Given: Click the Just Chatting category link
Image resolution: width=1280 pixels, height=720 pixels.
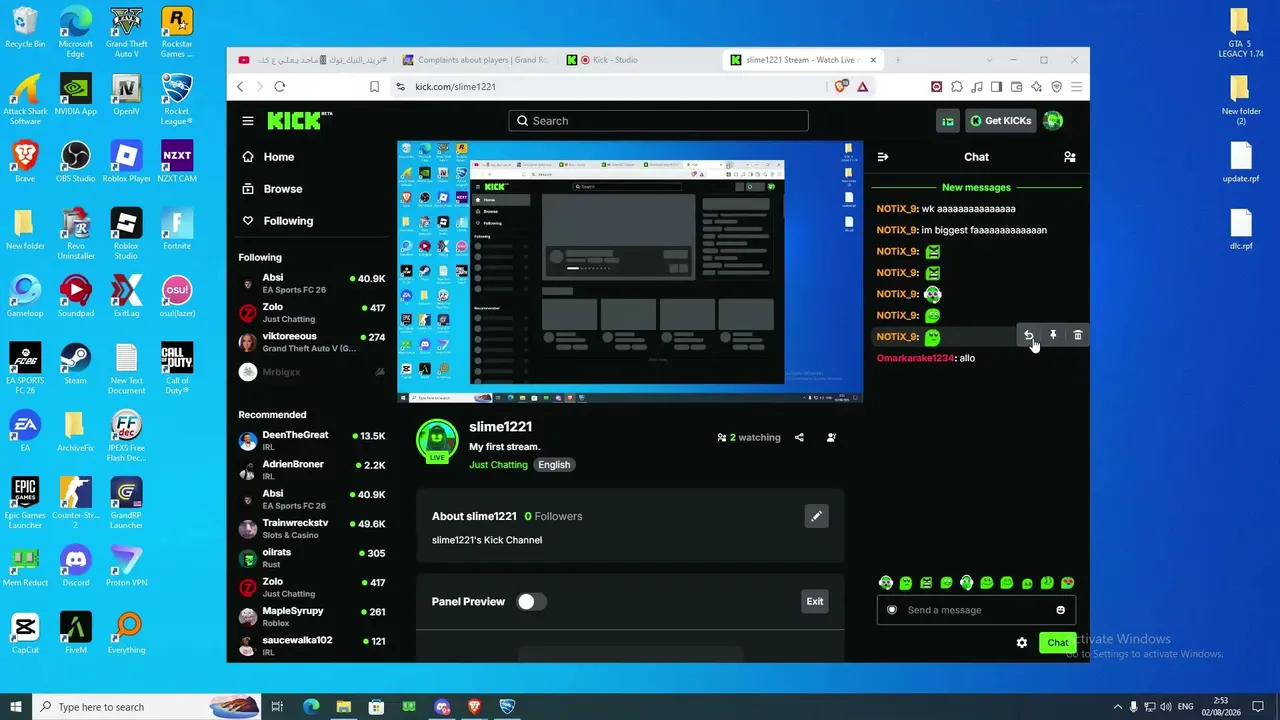Looking at the screenshot, I should pyautogui.click(x=498, y=465).
